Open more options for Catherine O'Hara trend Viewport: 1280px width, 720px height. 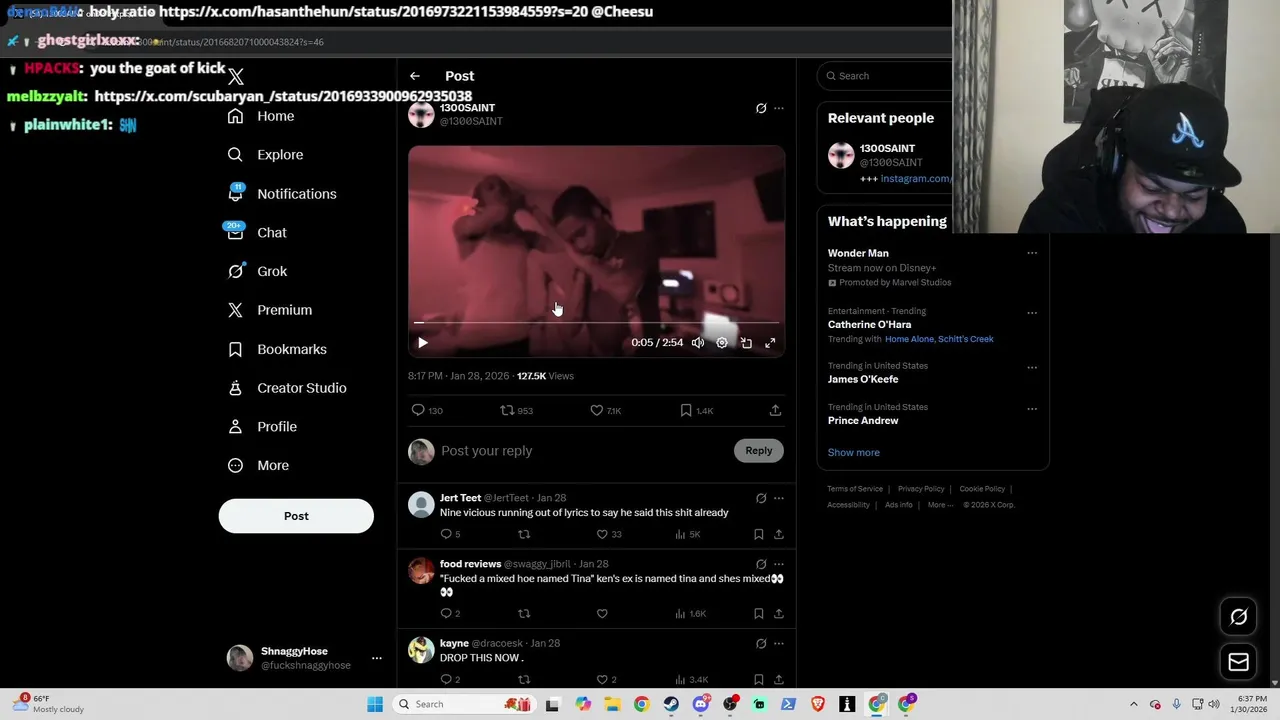[x=1032, y=313]
